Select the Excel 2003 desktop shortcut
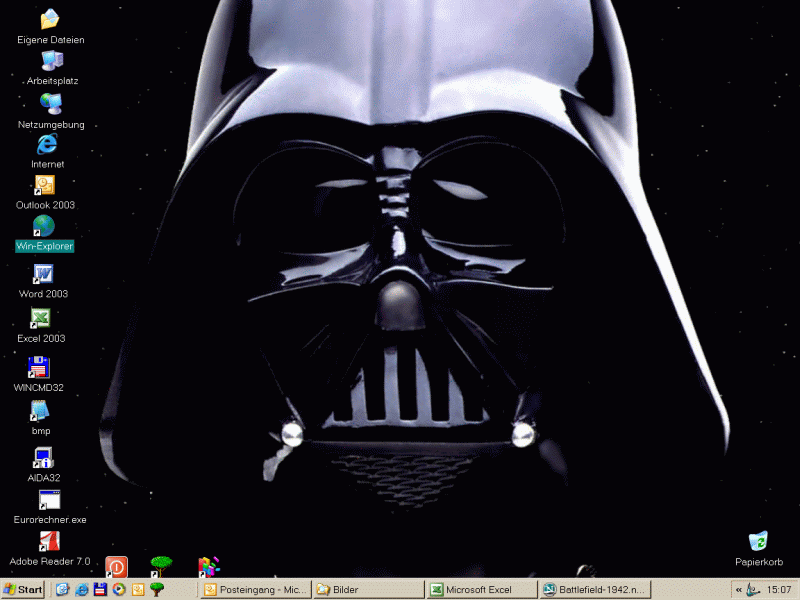 [41, 318]
